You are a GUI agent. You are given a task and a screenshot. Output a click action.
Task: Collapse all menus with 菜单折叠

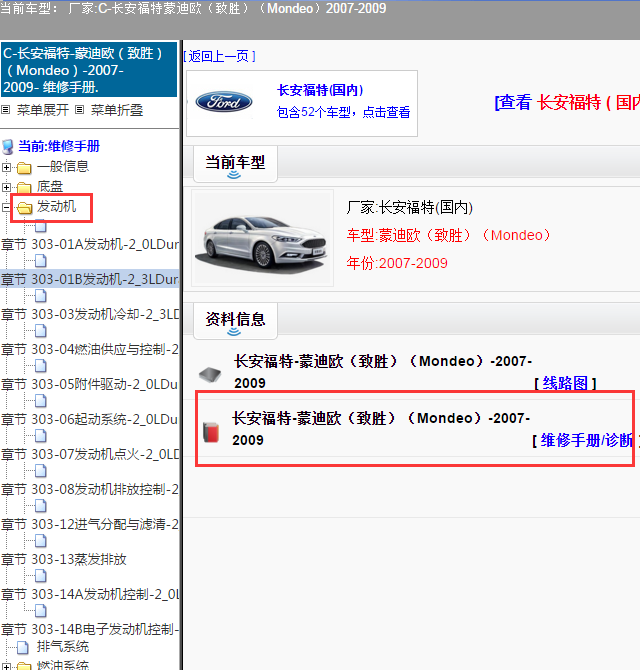pos(117,110)
